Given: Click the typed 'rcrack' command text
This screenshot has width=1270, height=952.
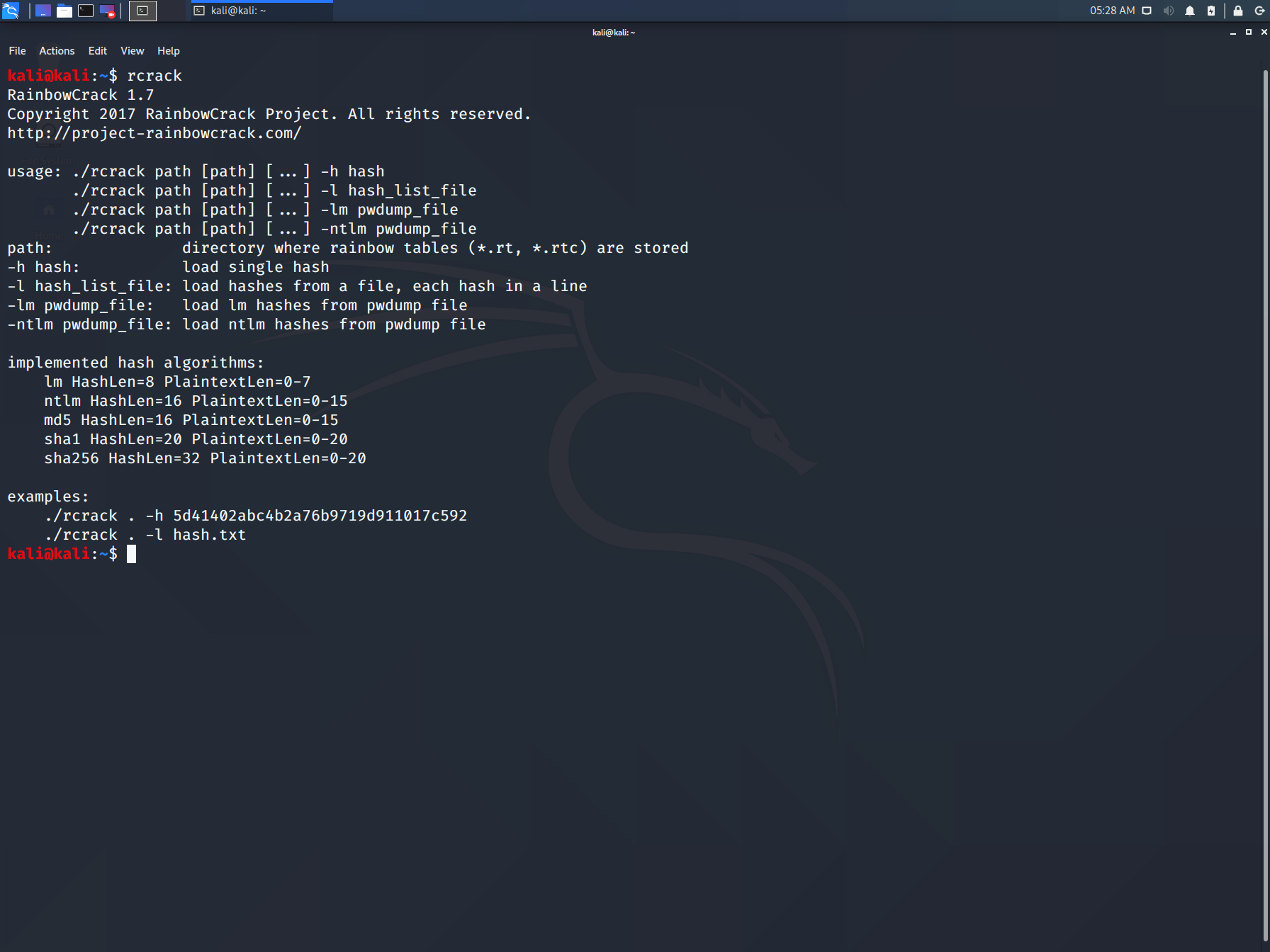Looking at the screenshot, I should [x=154, y=76].
